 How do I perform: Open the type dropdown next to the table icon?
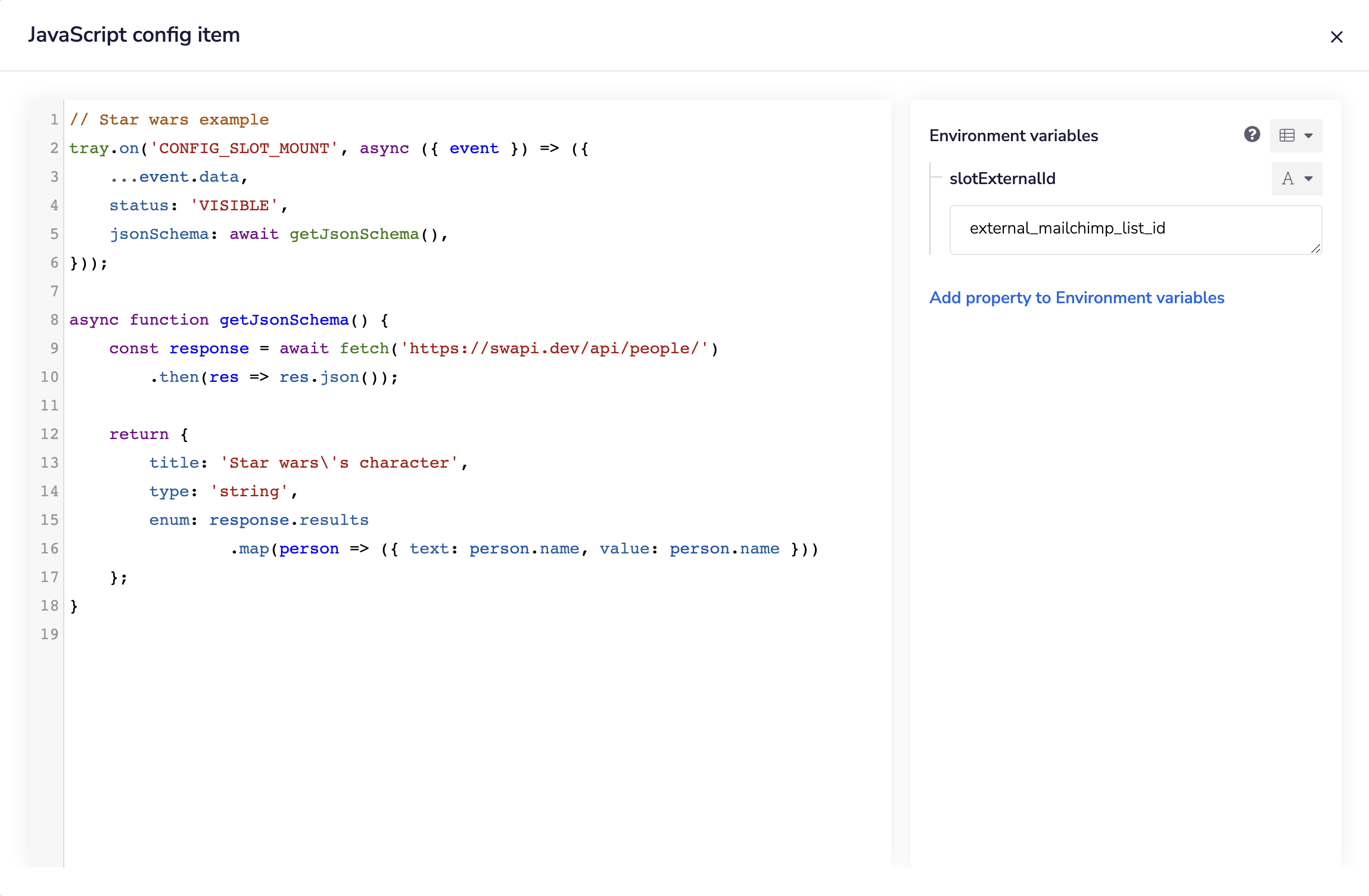click(1307, 136)
